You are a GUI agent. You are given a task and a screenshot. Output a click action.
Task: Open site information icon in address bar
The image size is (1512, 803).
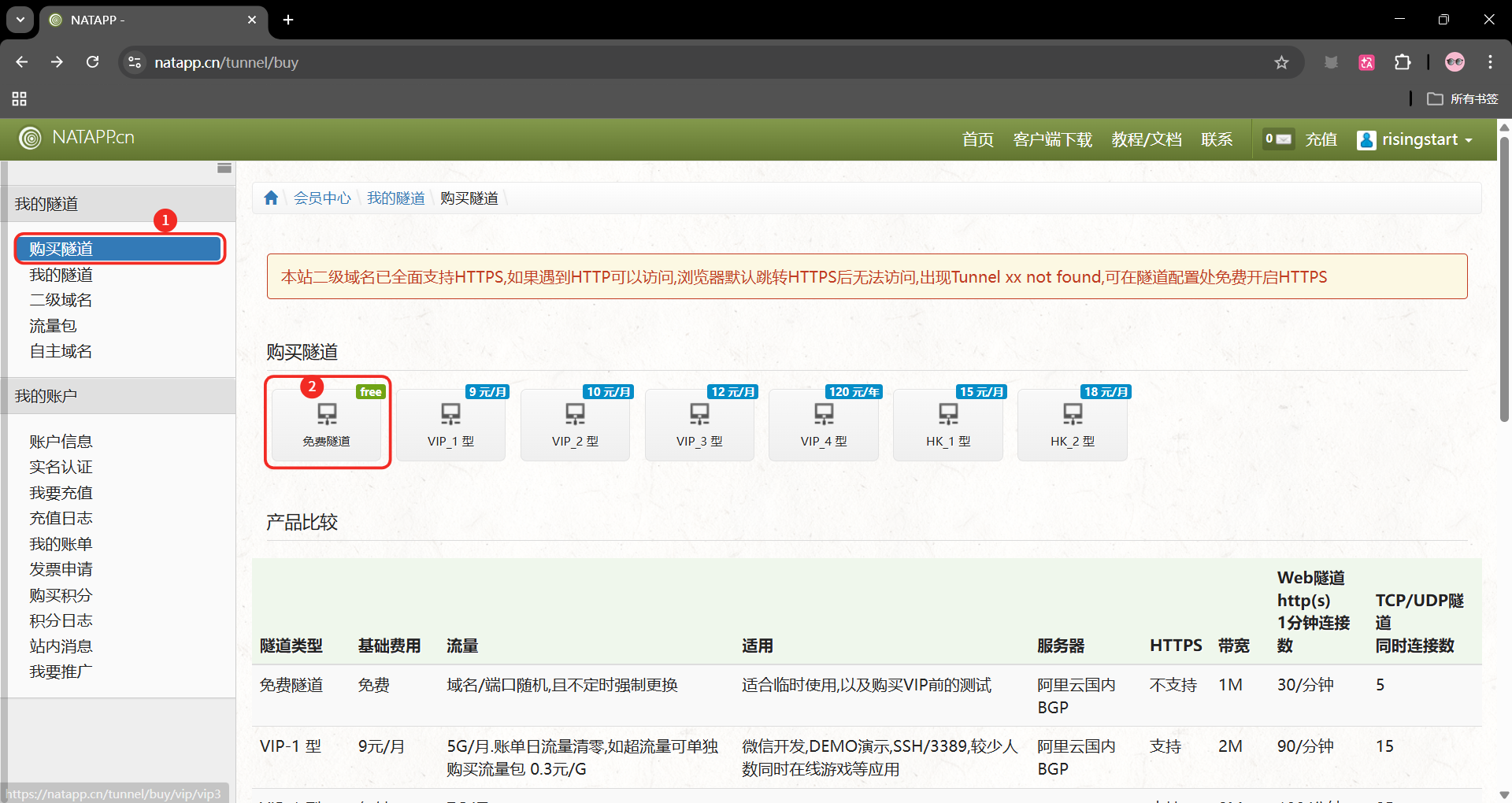[135, 62]
